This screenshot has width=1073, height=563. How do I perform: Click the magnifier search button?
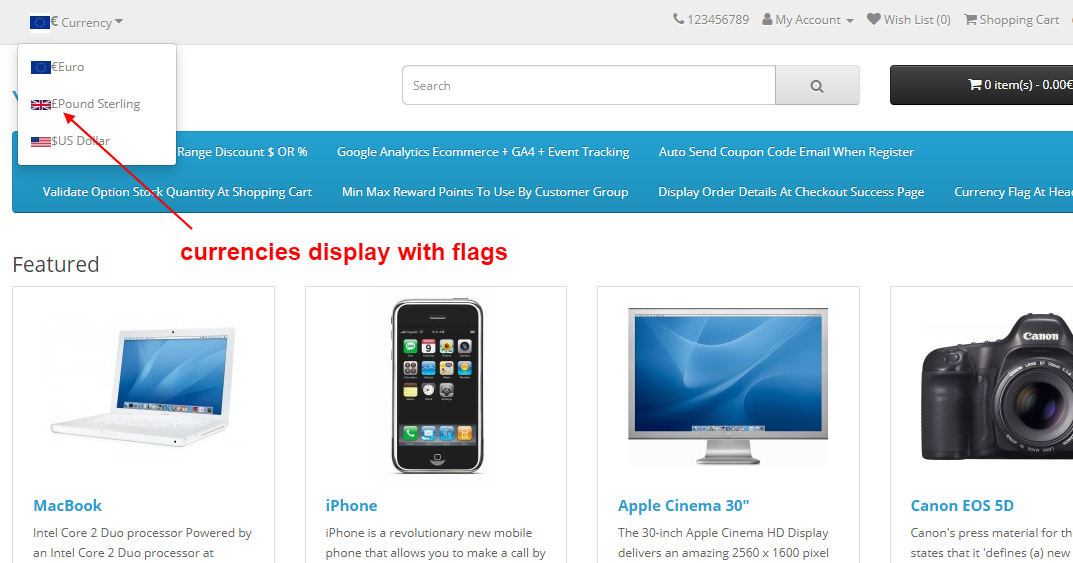(x=817, y=86)
